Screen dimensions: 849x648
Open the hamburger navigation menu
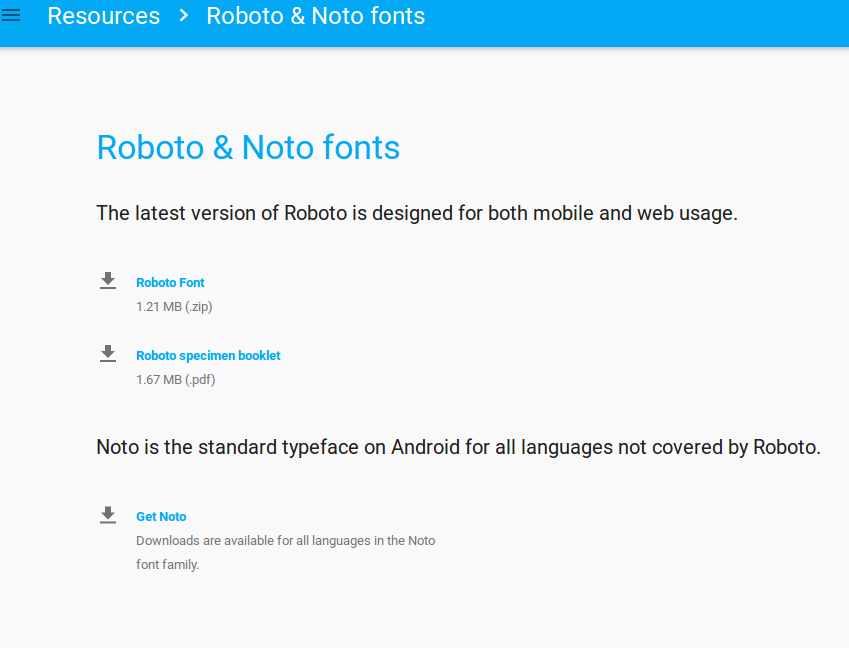point(11,16)
